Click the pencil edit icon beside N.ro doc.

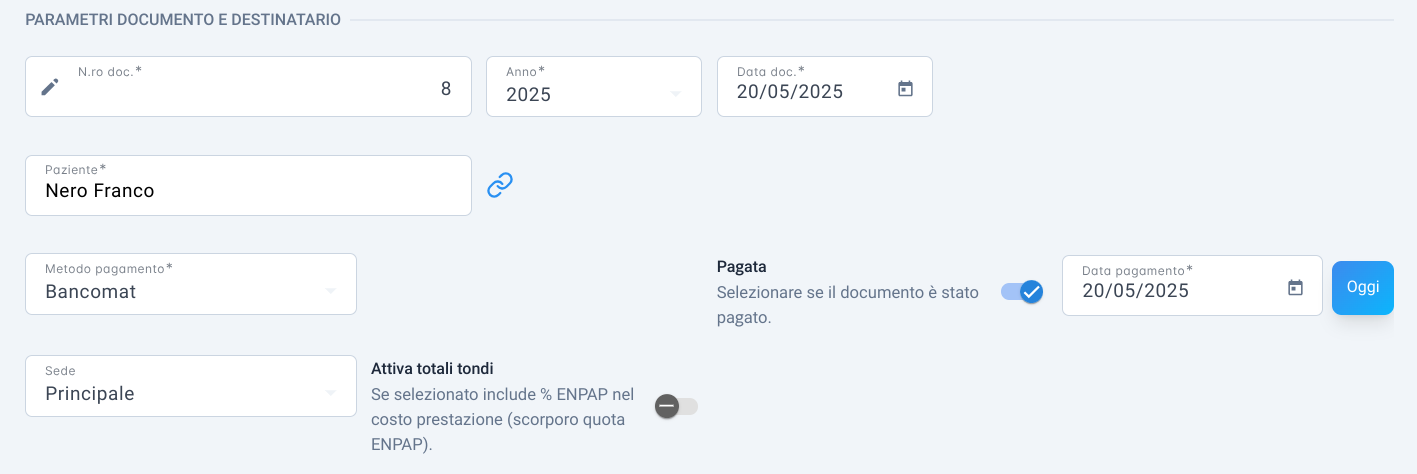pyautogui.click(x=50, y=87)
